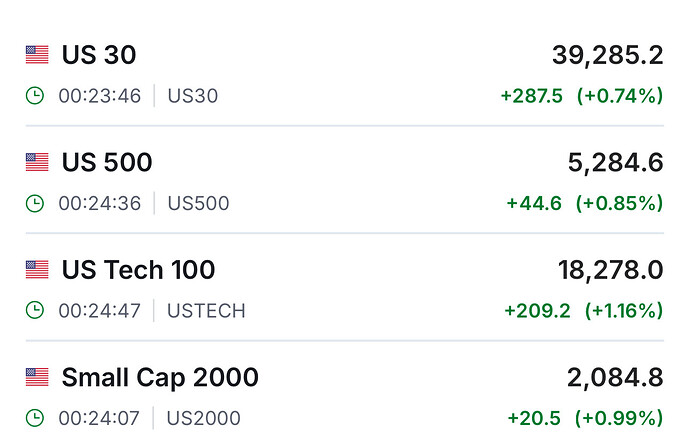Click the US flag beside Small Cap 2000

click(37, 377)
